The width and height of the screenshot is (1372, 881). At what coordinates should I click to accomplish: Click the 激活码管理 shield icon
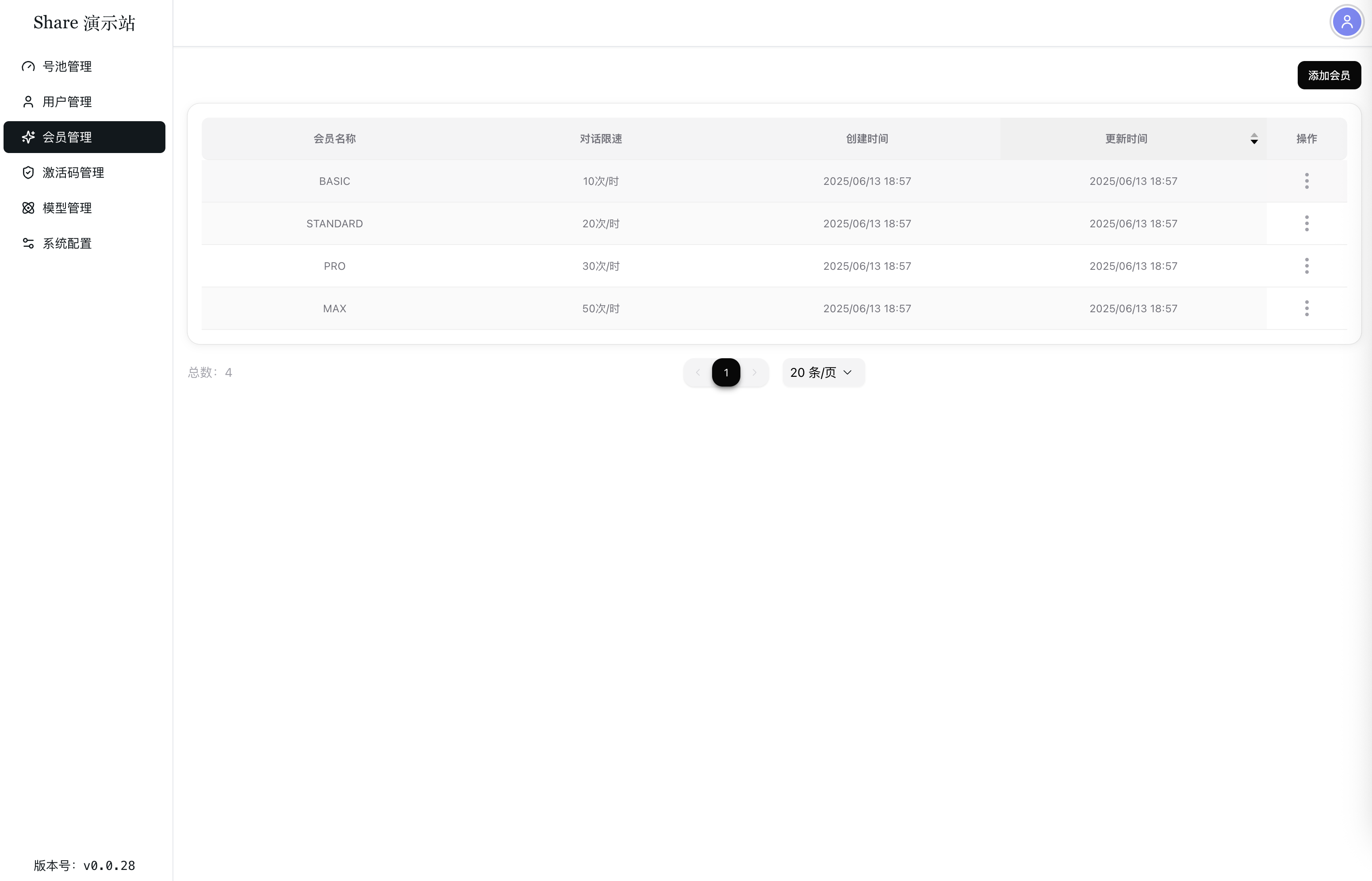click(28, 173)
